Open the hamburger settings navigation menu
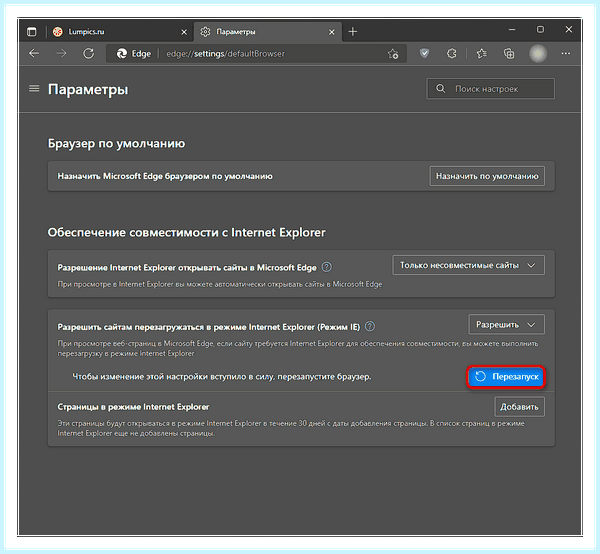The height and width of the screenshot is (554, 600). [34, 89]
